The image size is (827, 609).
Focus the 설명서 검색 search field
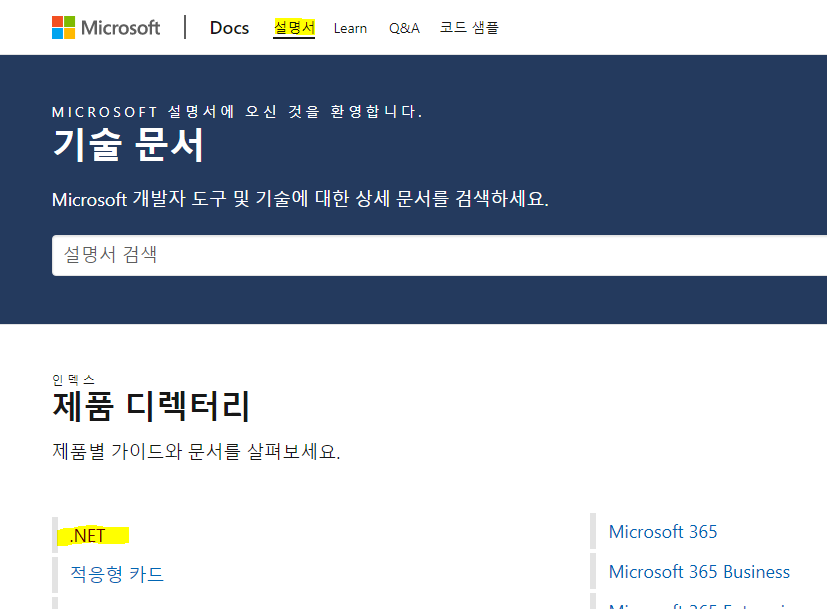coord(439,255)
